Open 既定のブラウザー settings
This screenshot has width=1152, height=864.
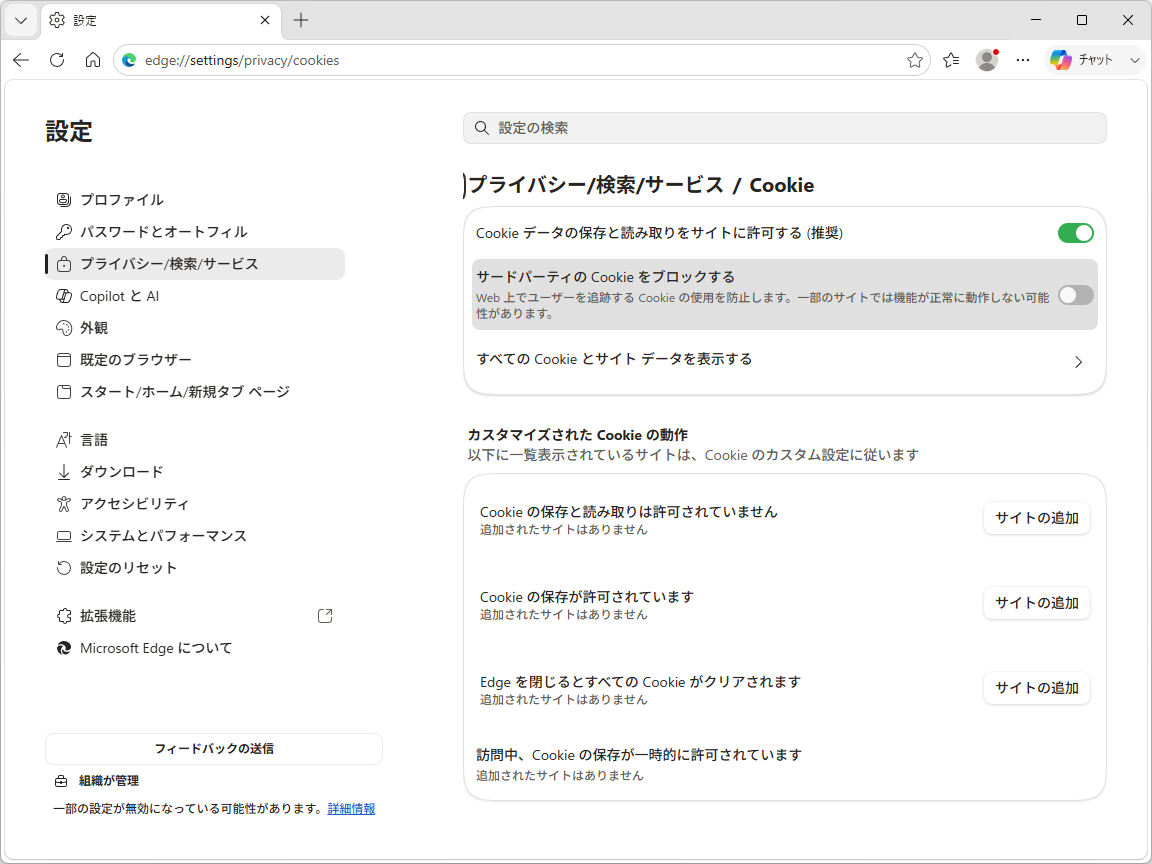coord(195,360)
